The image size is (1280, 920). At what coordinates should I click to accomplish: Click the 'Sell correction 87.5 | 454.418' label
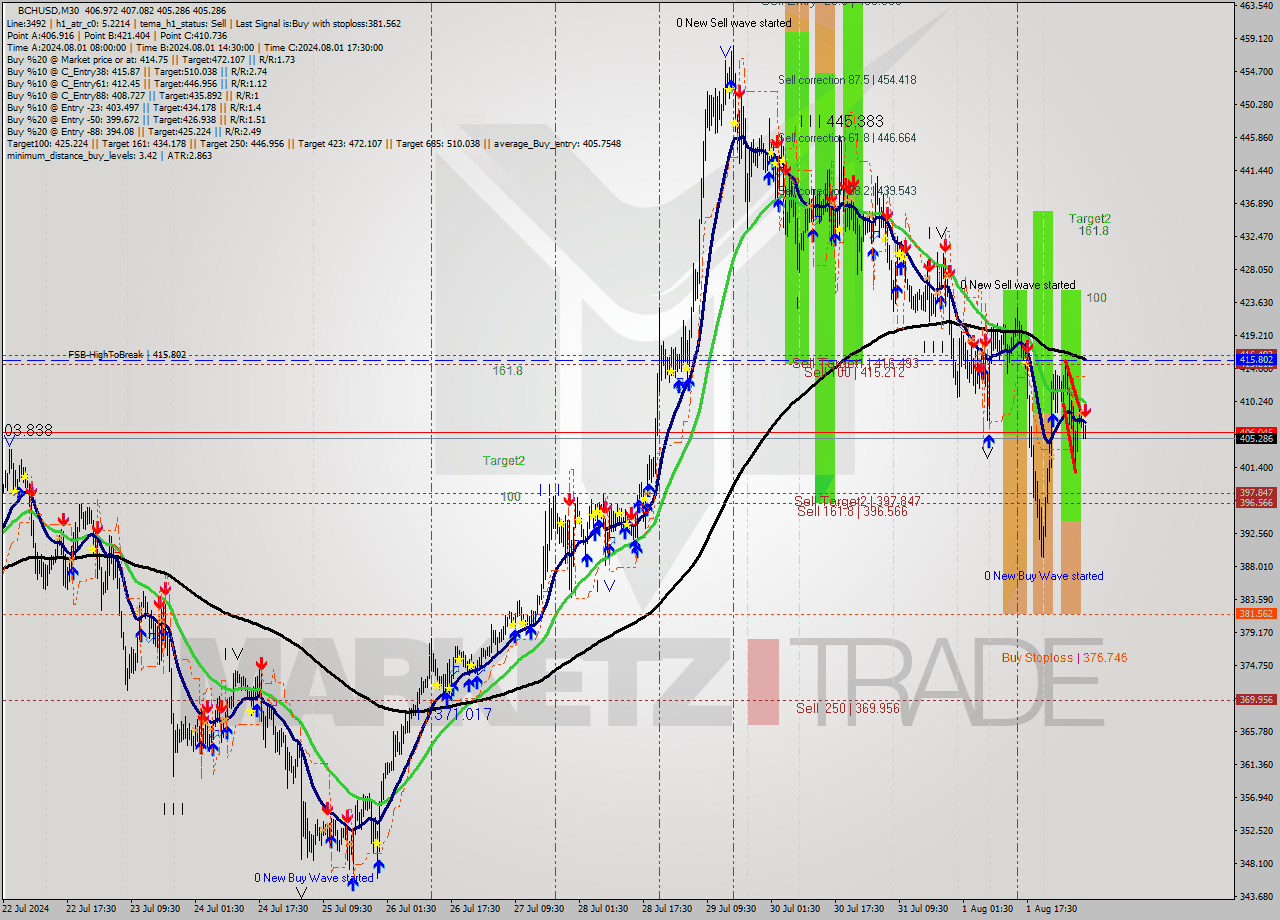click(x=847, y=80)
